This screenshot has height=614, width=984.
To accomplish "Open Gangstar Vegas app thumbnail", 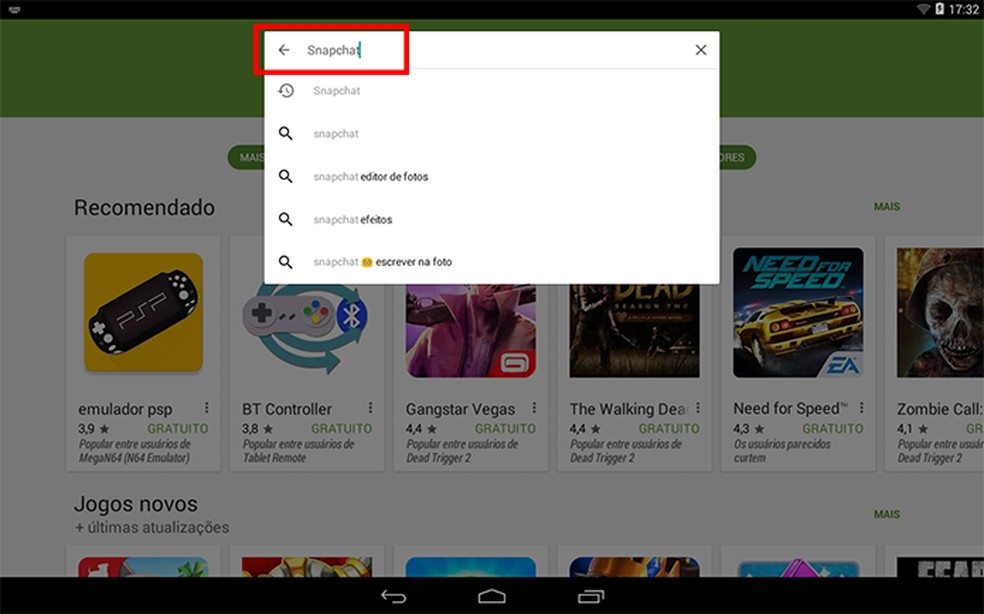I will 471,331.
